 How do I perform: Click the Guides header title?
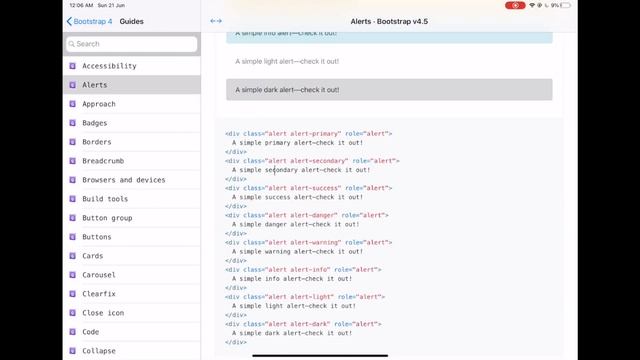(x=131, y=21)
